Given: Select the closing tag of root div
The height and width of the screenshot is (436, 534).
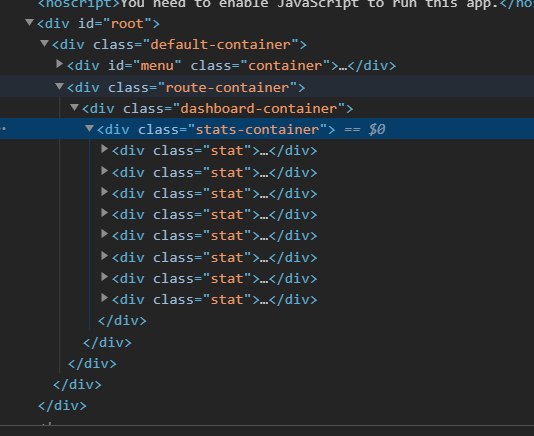Looking at the screenshot, I should pos(62,406).
